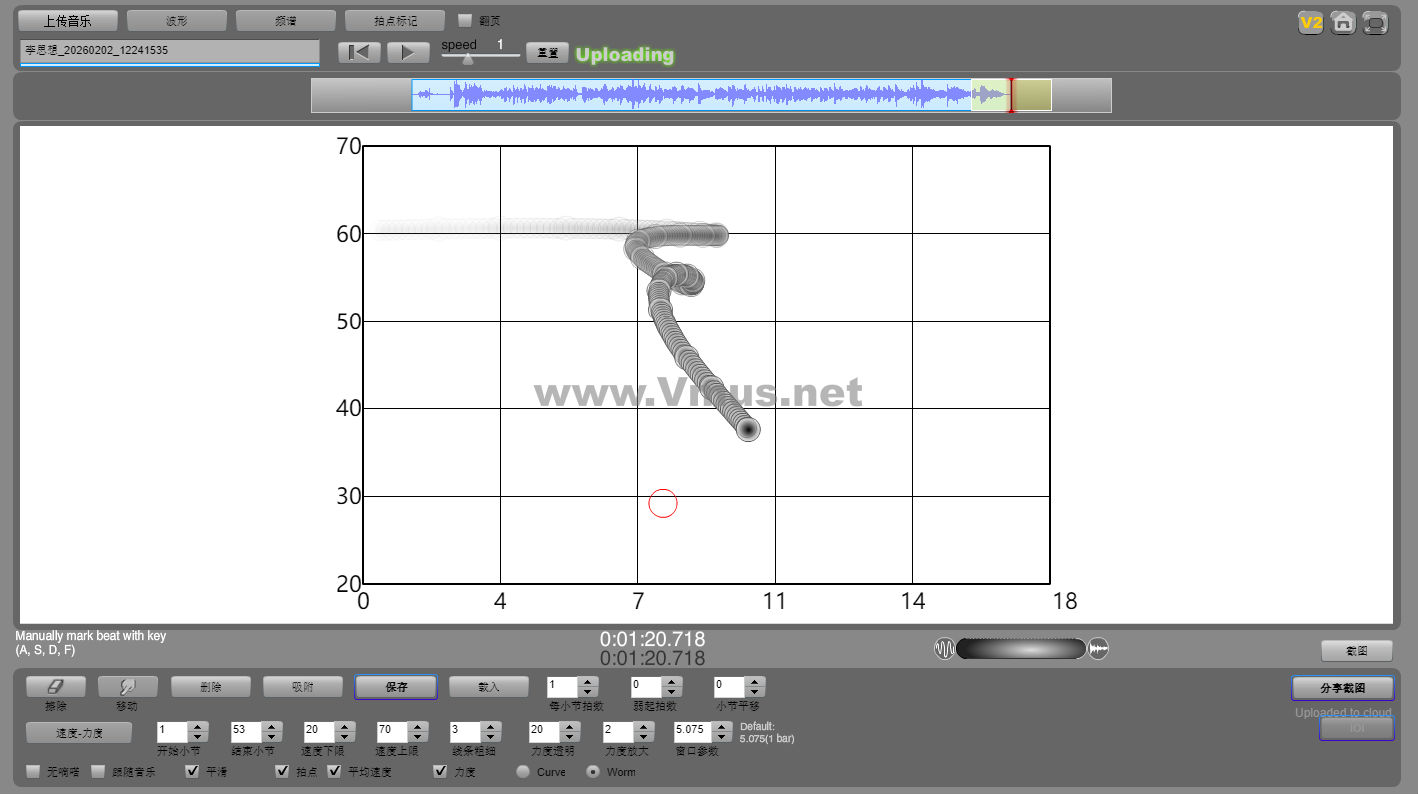
Task: Toggle the 翻页 page-turn checkbox
Action: click(465, 21)
